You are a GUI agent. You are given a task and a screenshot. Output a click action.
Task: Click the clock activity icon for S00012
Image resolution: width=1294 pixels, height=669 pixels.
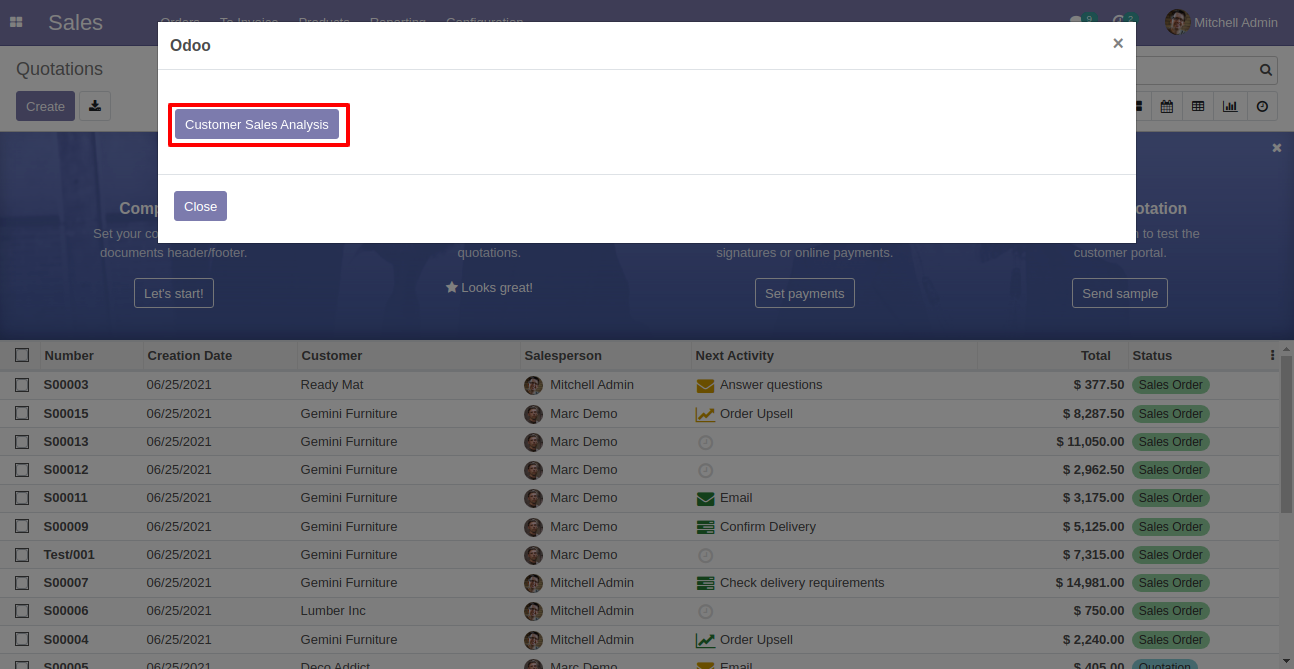click(705, 470)
